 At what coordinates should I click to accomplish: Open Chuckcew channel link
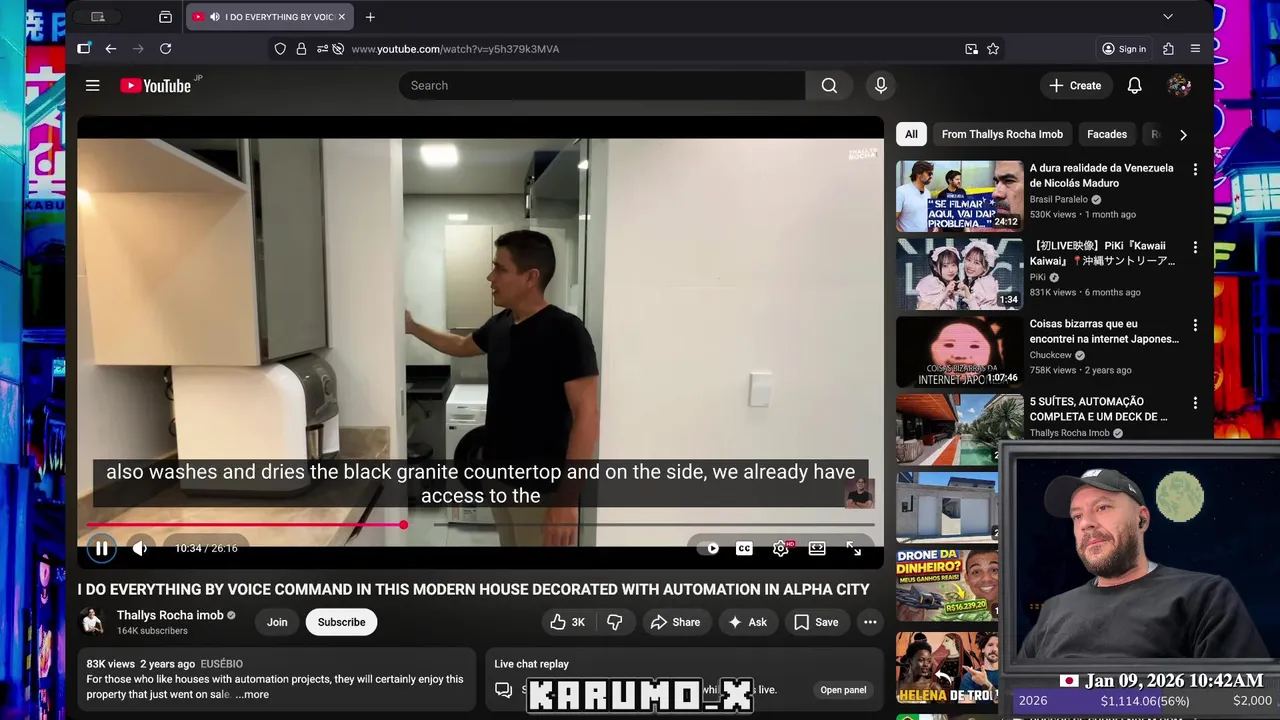(1050, 355)
